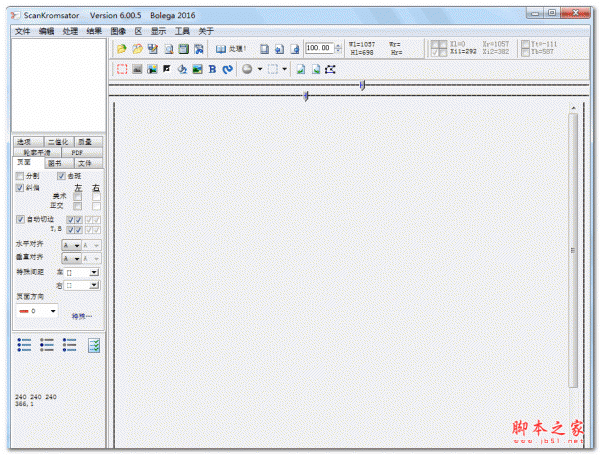
Task: Click the grayscale image icon
Action: click(137, 69)
